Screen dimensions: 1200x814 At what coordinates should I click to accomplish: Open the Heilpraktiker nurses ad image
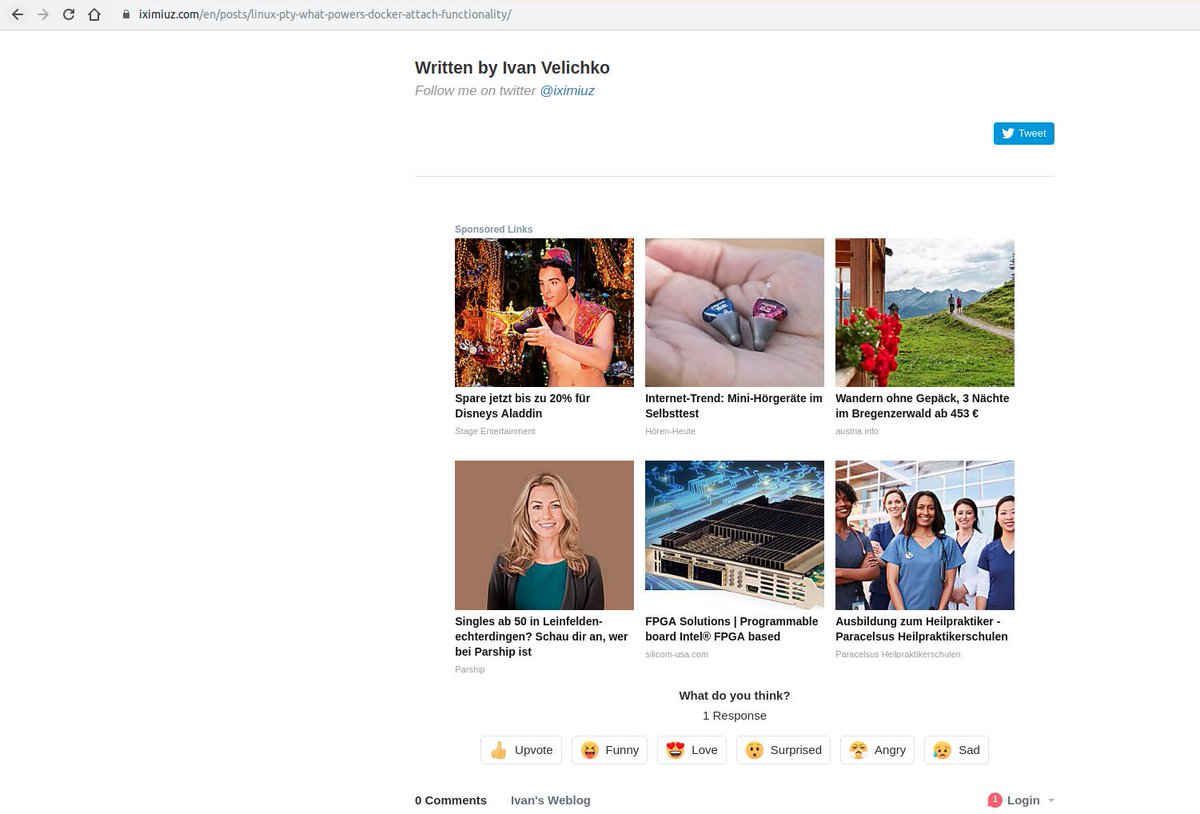tap(924, 535)
